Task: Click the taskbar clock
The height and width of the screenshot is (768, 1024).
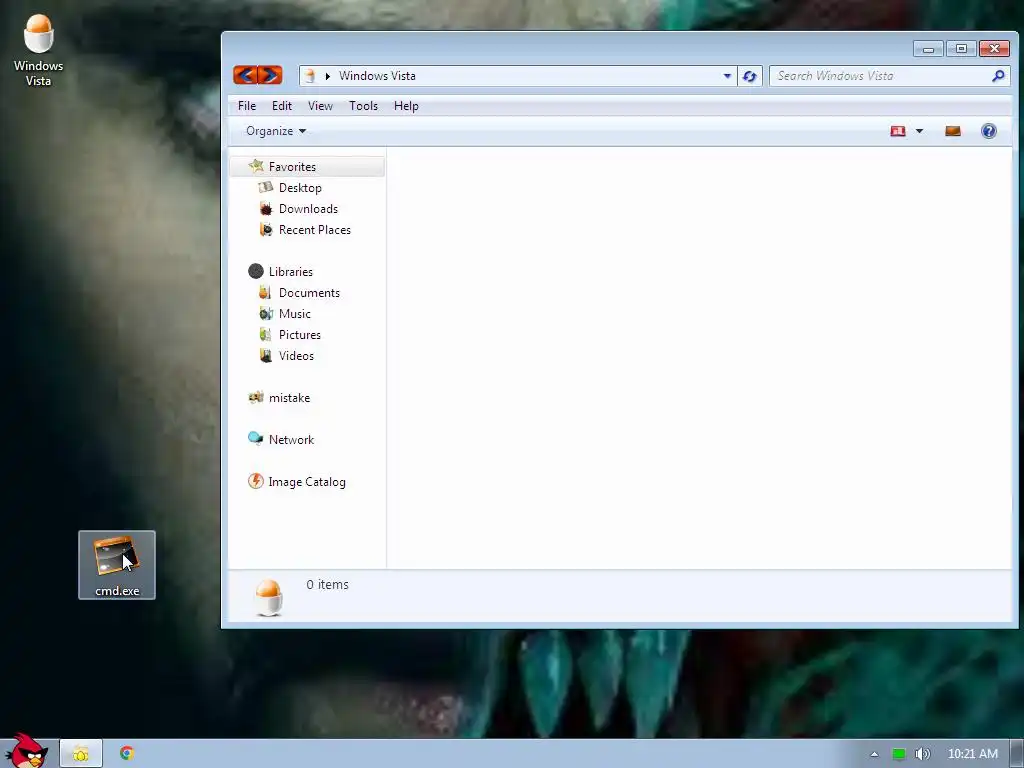Action: point(972,754)
